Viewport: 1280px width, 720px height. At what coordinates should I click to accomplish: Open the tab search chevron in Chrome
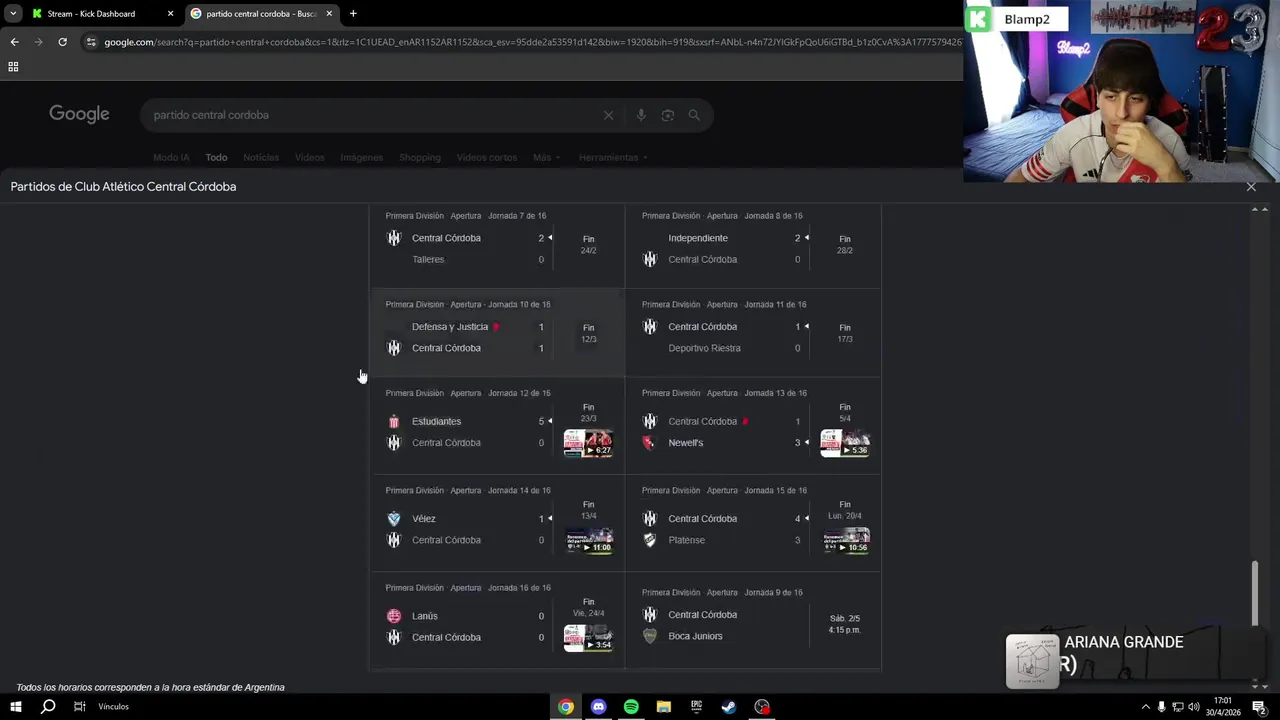pos(13,14)
